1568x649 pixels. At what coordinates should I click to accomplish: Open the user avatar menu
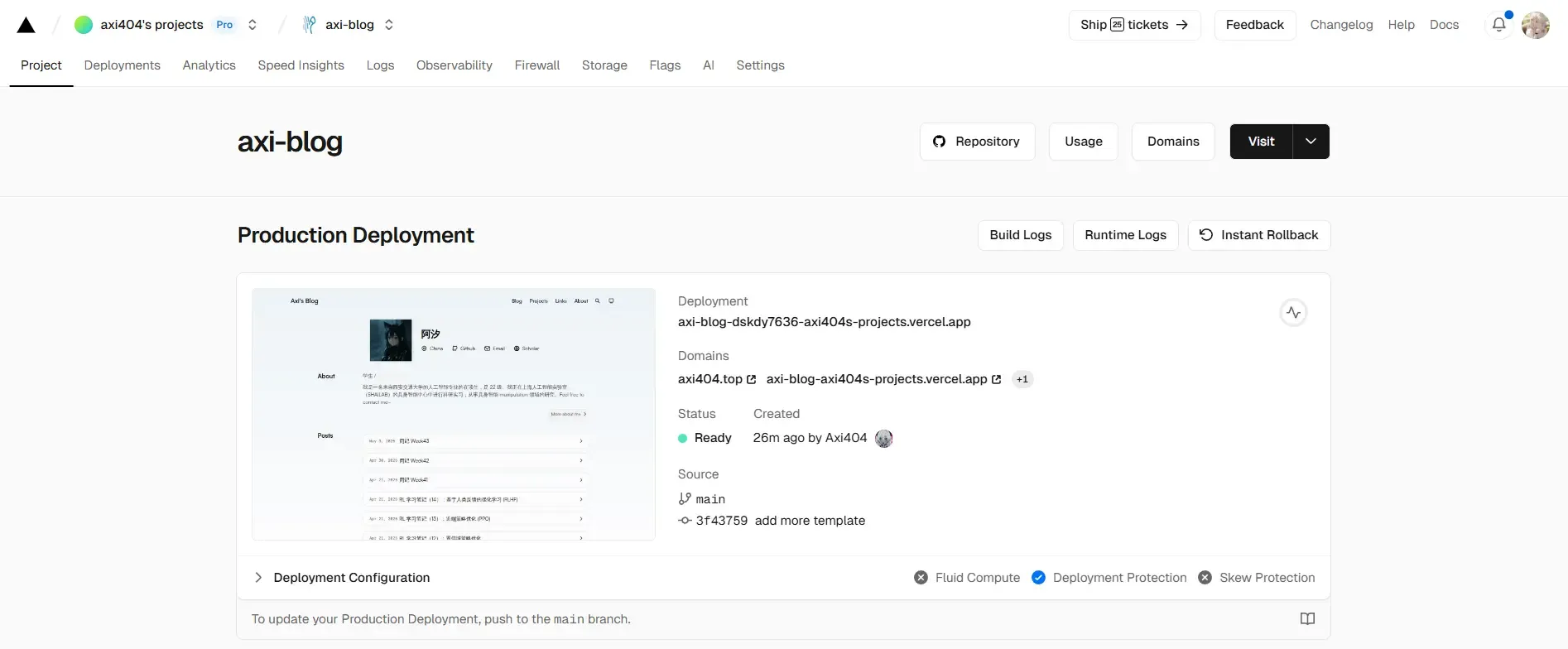(1536, 25)
